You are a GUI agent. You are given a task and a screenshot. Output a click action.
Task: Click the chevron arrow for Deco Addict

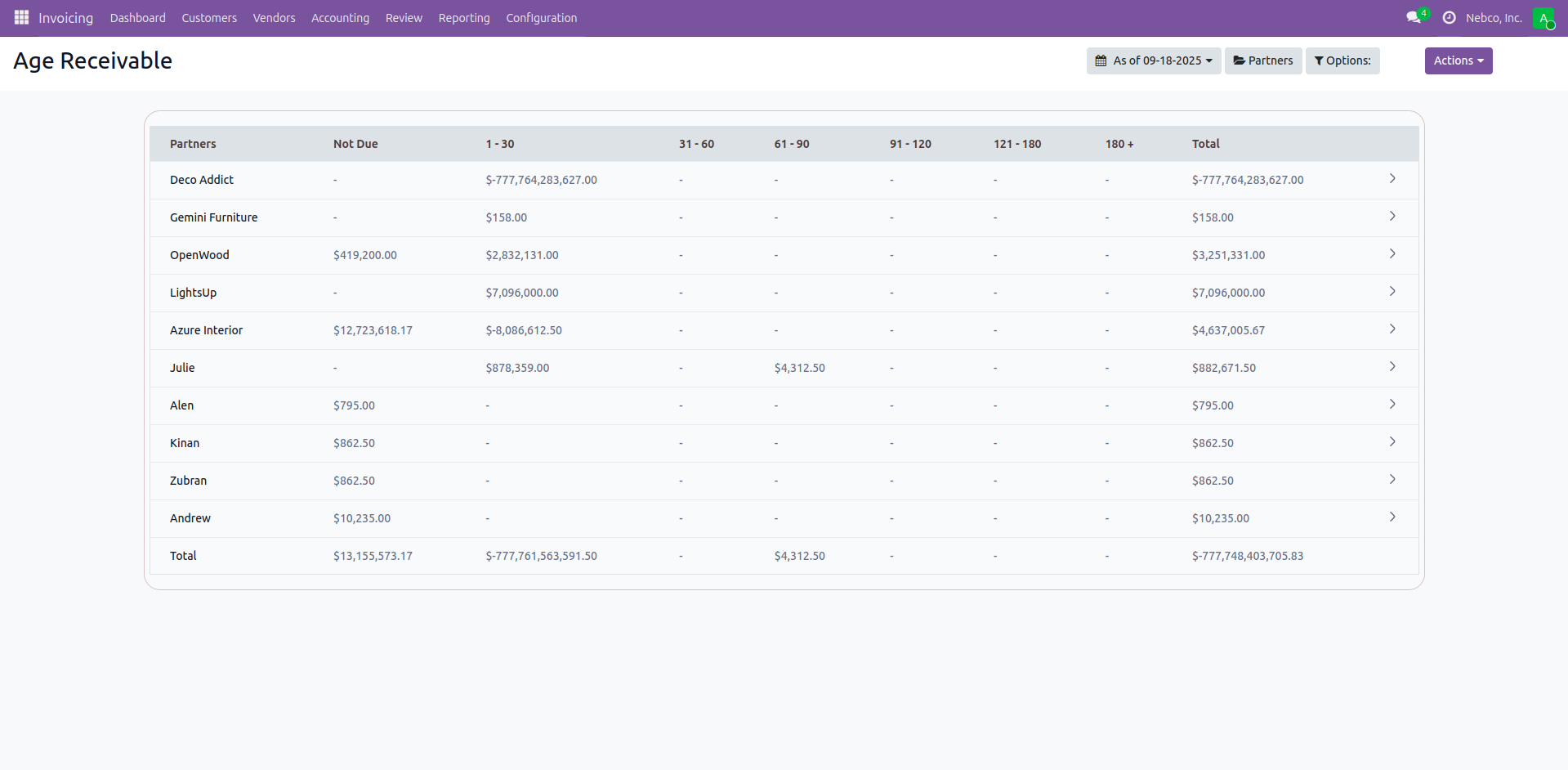pyautogui.click(x=1392, y=179)
